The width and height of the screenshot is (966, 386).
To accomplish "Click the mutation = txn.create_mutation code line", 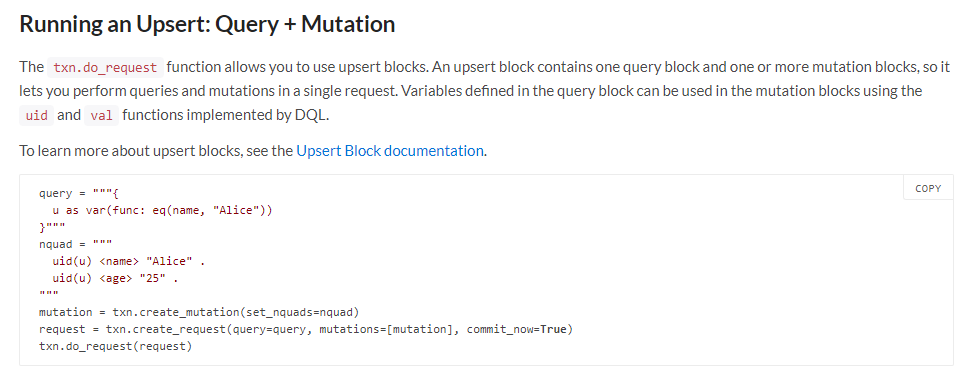I will [x=199, y=312].
